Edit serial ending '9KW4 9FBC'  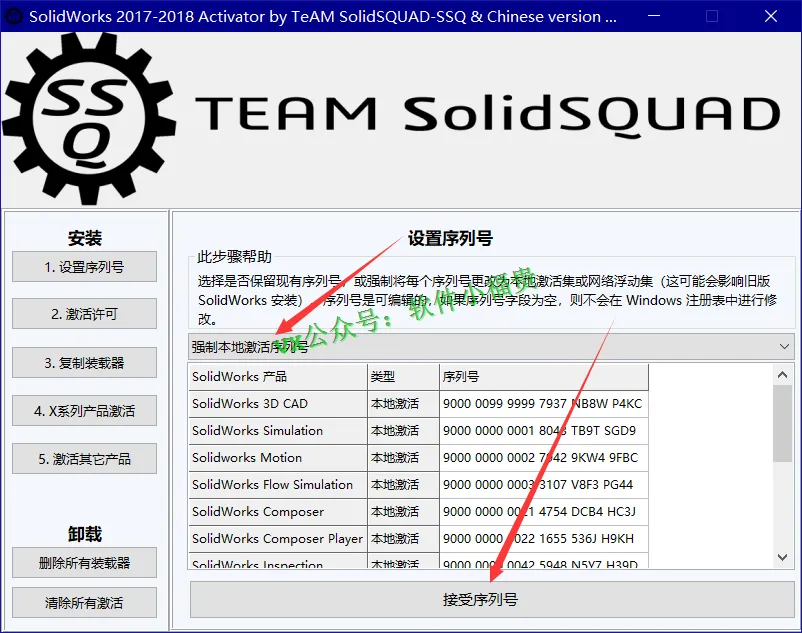click(544, 458)
